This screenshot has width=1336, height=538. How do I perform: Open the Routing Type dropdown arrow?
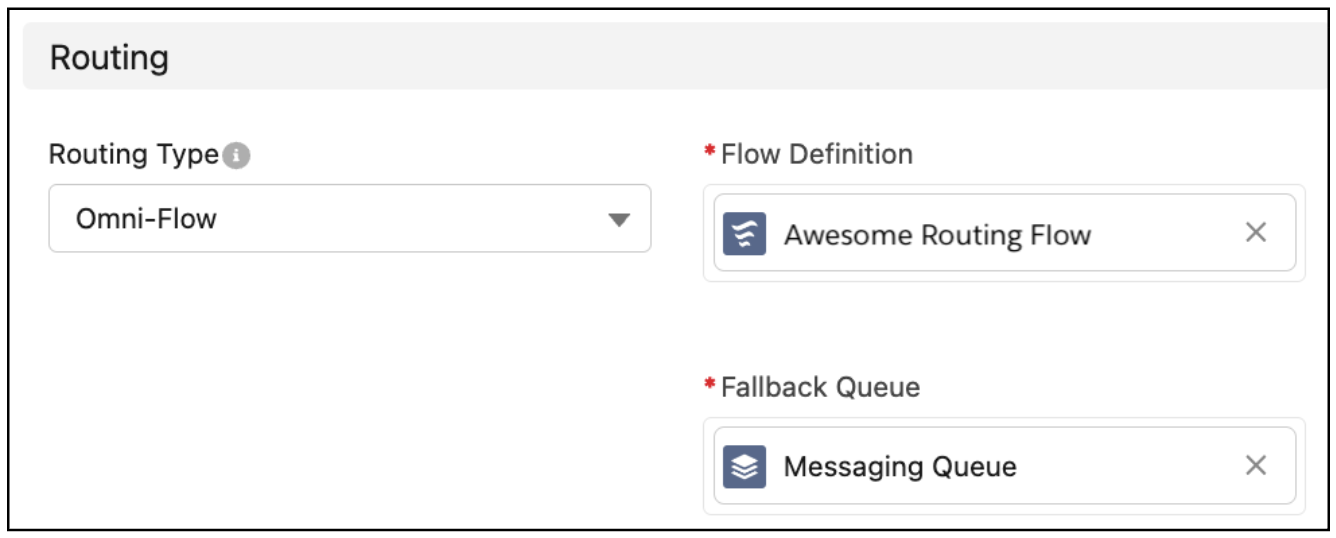point(619,219)
